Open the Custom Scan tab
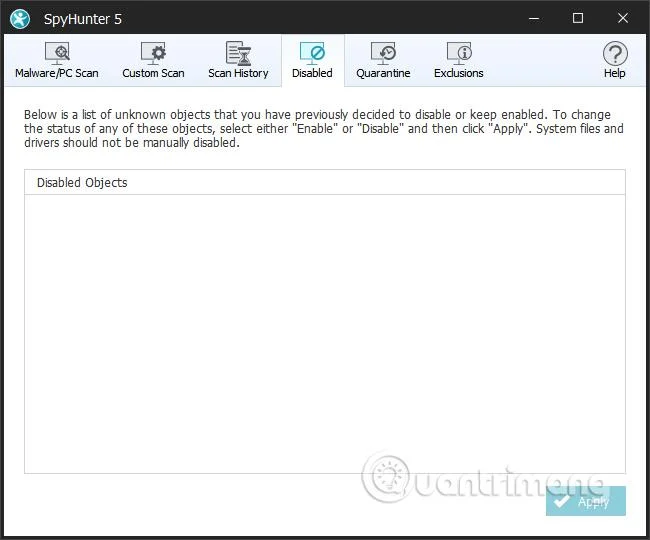Screen dimensions: 650x540 153,61
